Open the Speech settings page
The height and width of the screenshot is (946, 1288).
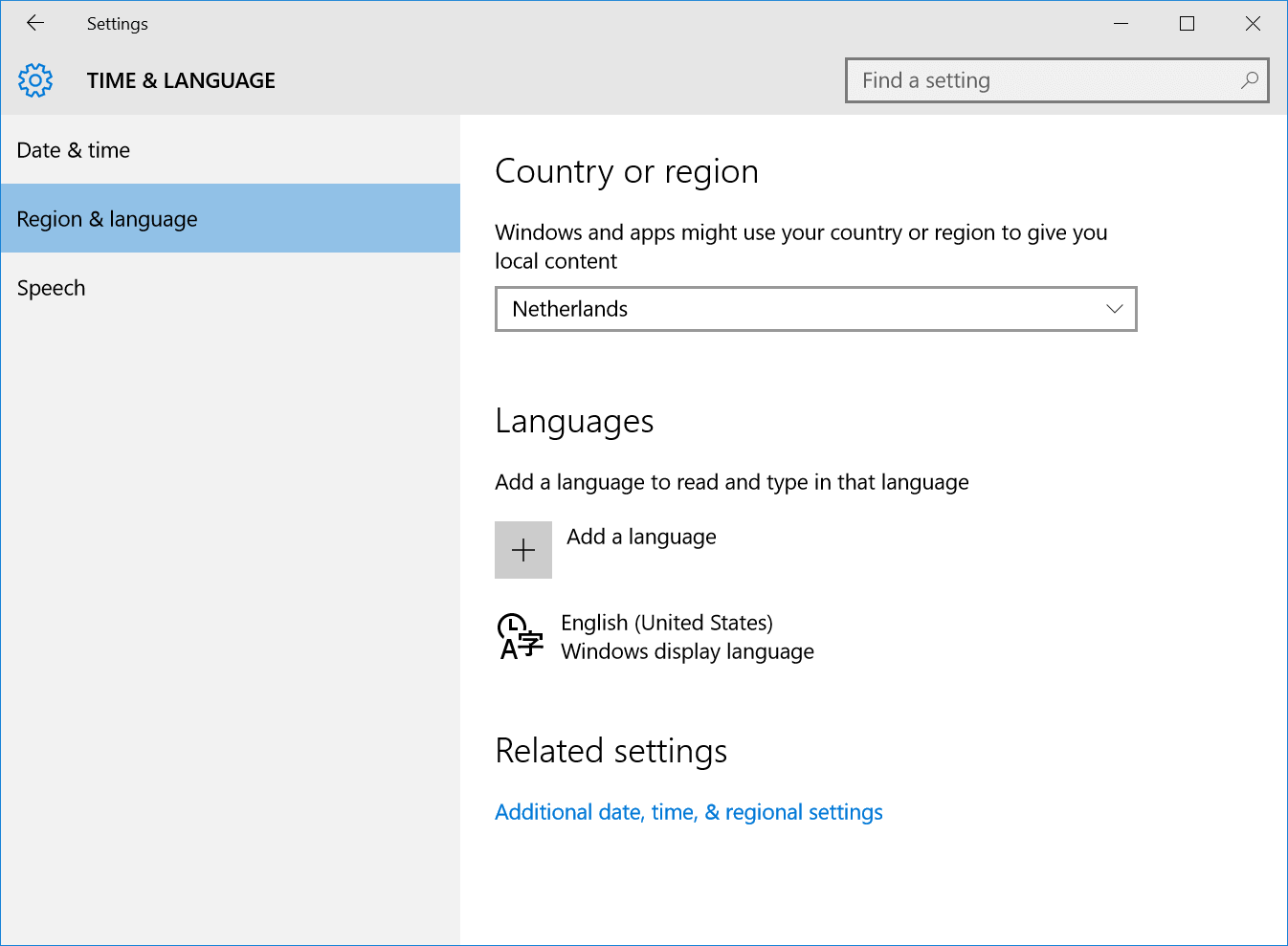tap(231, 288)
